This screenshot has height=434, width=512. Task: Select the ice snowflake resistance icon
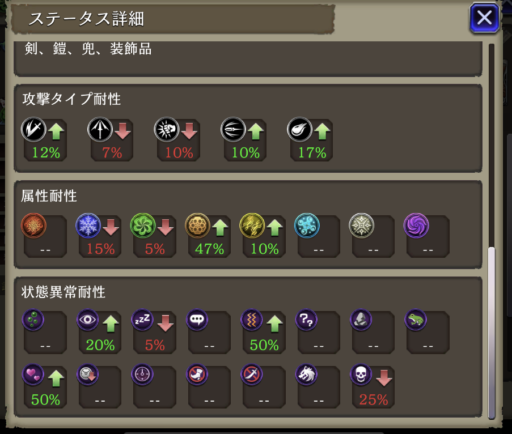pyautogui.click(x=88, y=226)
